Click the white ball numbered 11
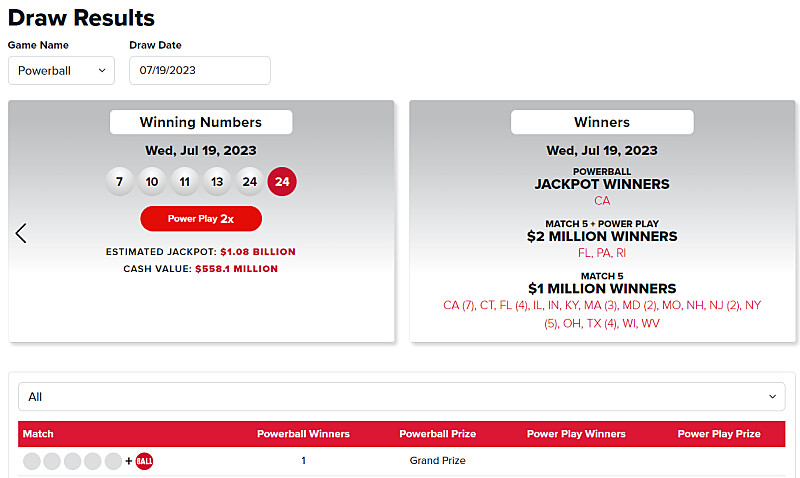This screenshot has width=800, height=478. [x=185, y=182]
